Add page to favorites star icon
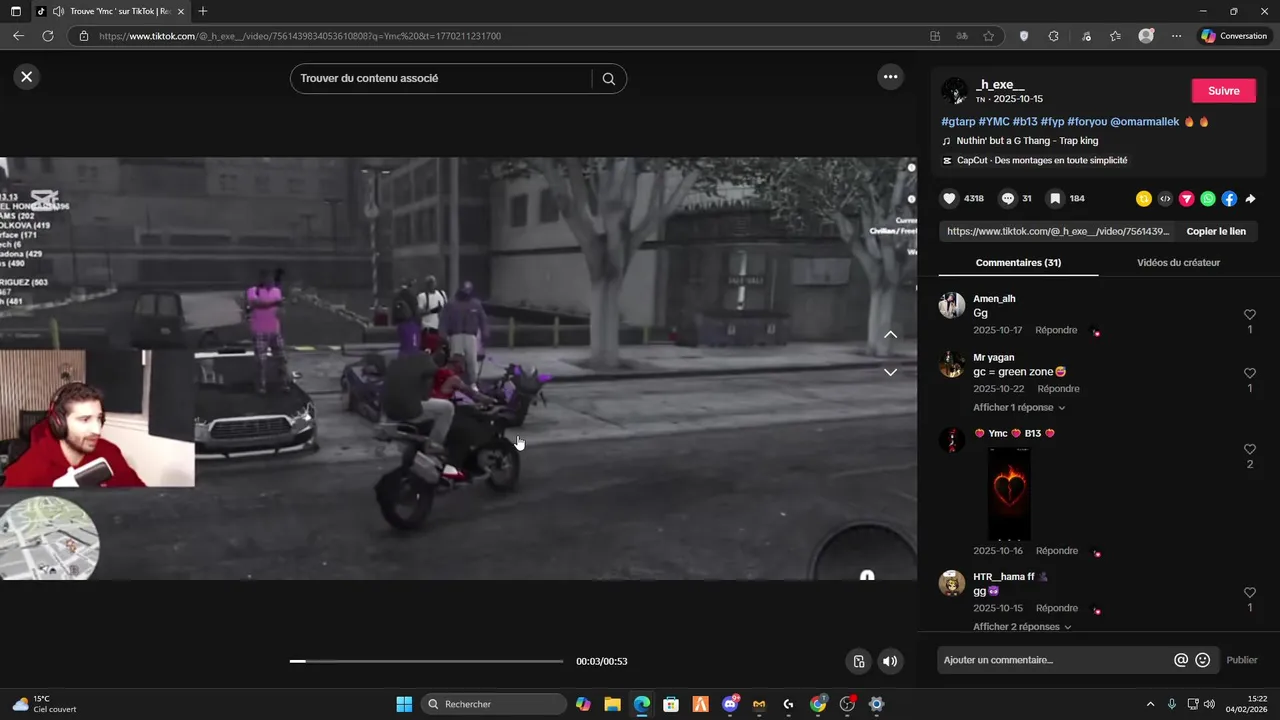The height and width of the screenshot is (720, 1280). coord(988,36)
